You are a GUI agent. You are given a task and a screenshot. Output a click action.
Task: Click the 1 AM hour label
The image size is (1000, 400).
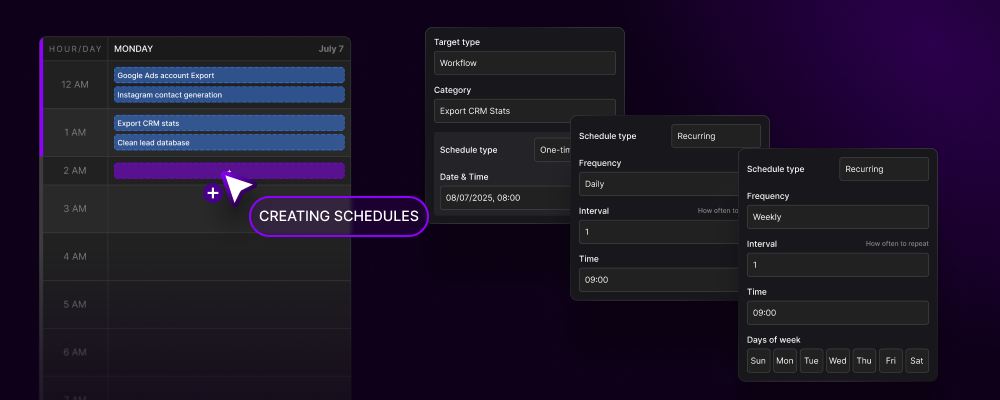click(75, 132)
